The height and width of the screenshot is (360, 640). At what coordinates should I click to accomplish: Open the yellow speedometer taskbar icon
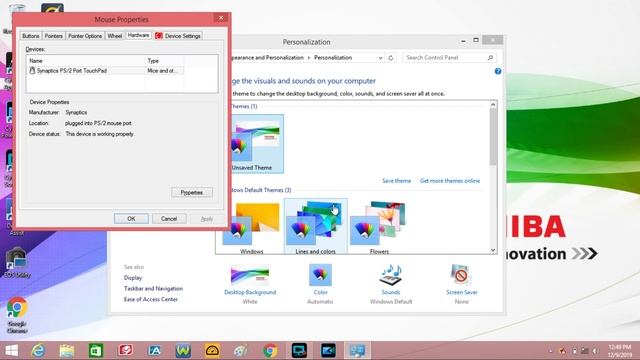[212, 351]
